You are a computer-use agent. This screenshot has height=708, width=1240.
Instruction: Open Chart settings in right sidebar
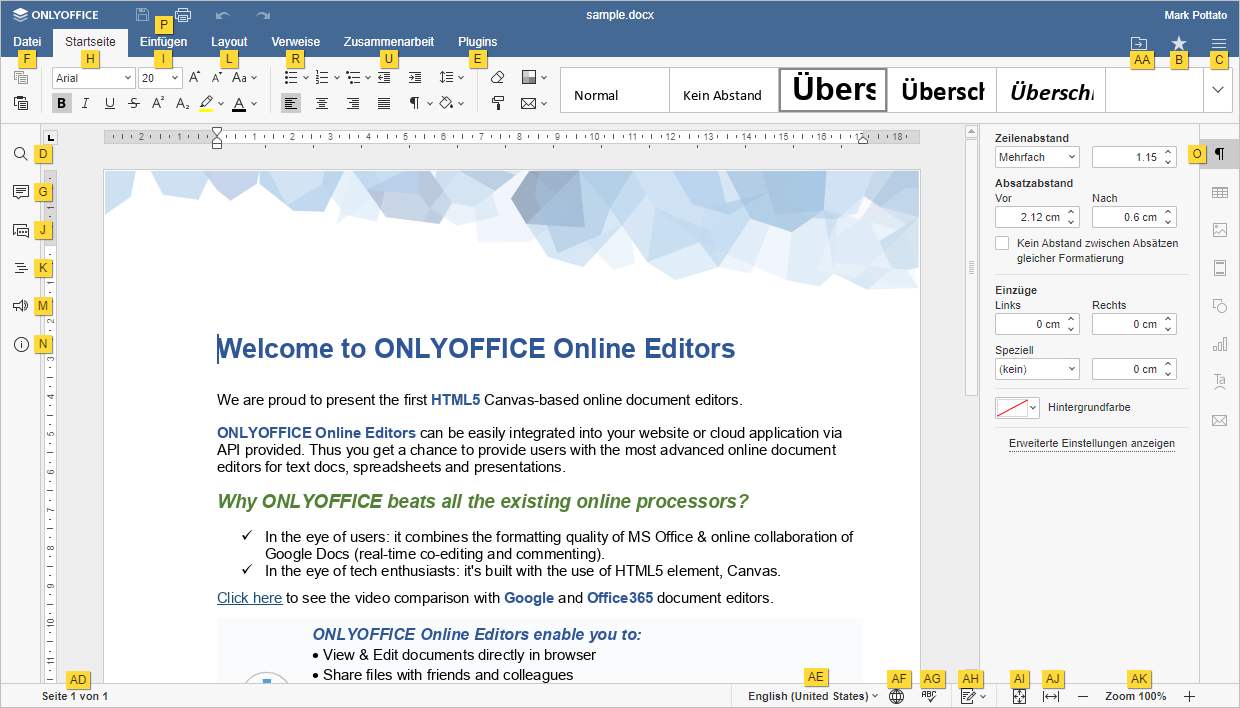coord(1219,344)
